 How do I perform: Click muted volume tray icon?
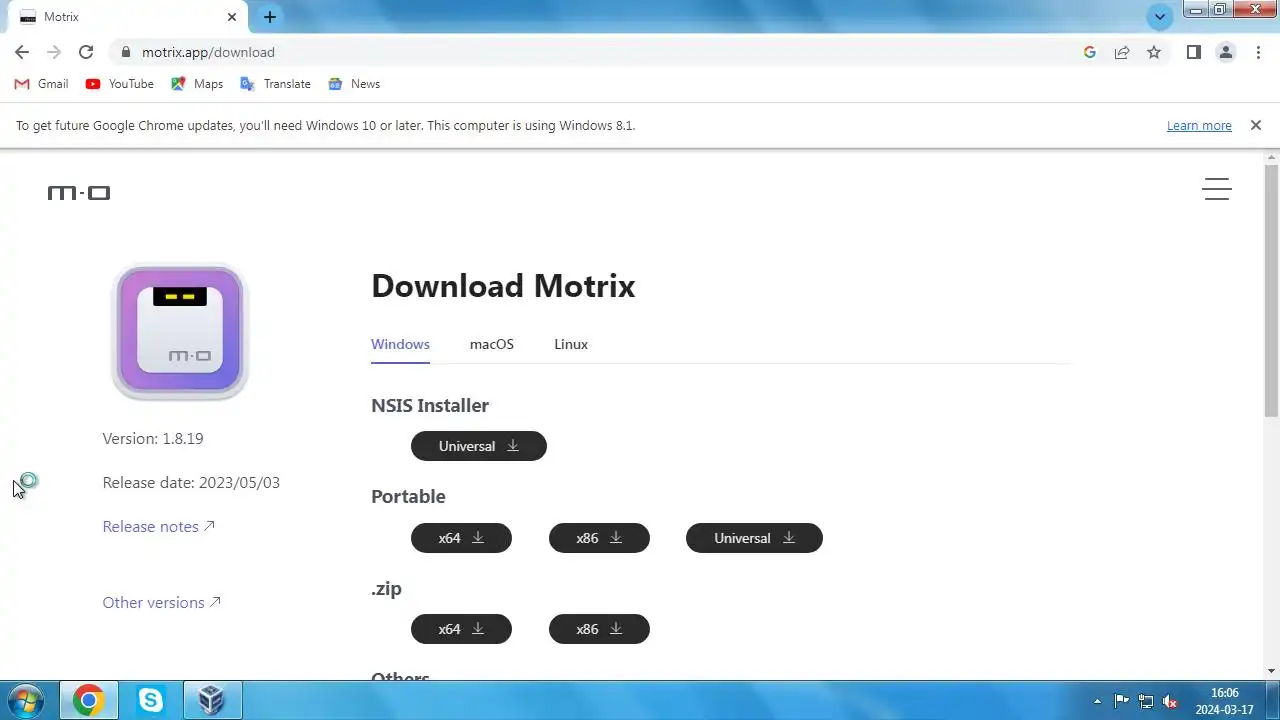pyautogui.click(x=1170, y=701)
